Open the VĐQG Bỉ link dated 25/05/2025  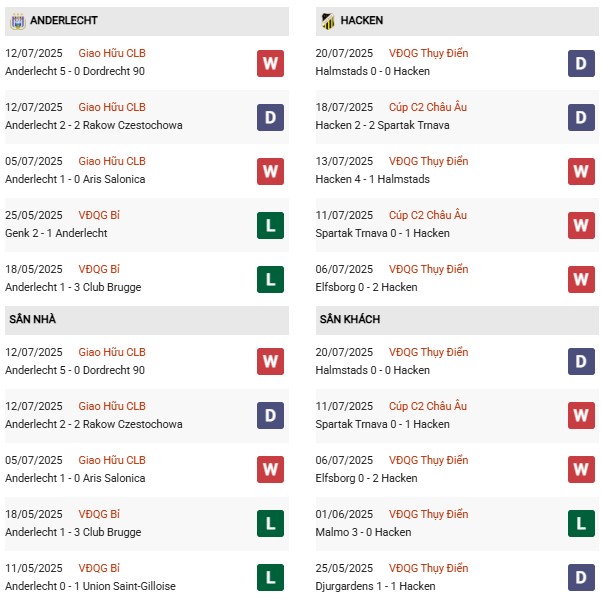point(99,215)
